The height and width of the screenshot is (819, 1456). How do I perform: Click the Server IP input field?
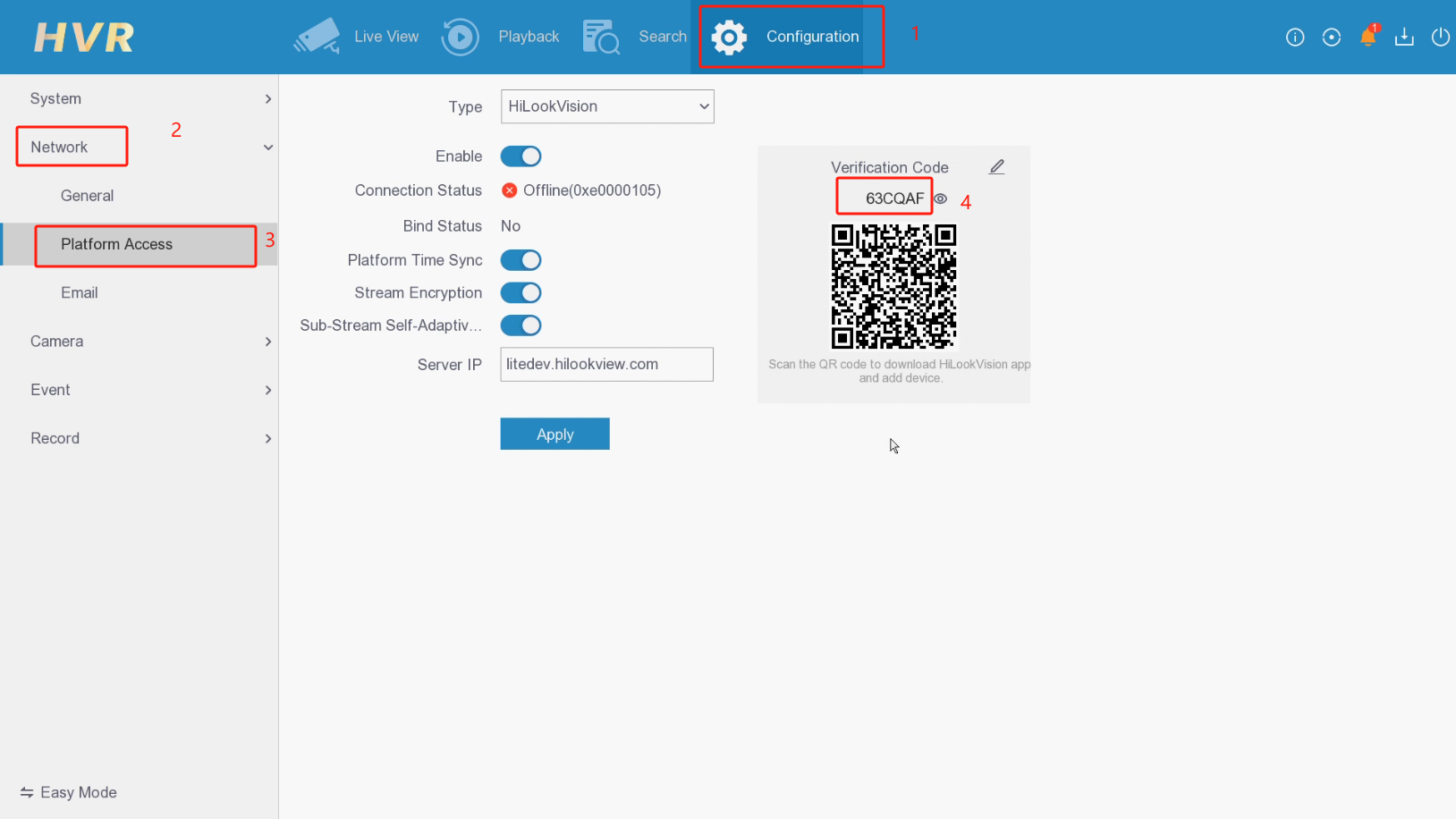coord(606,365)
